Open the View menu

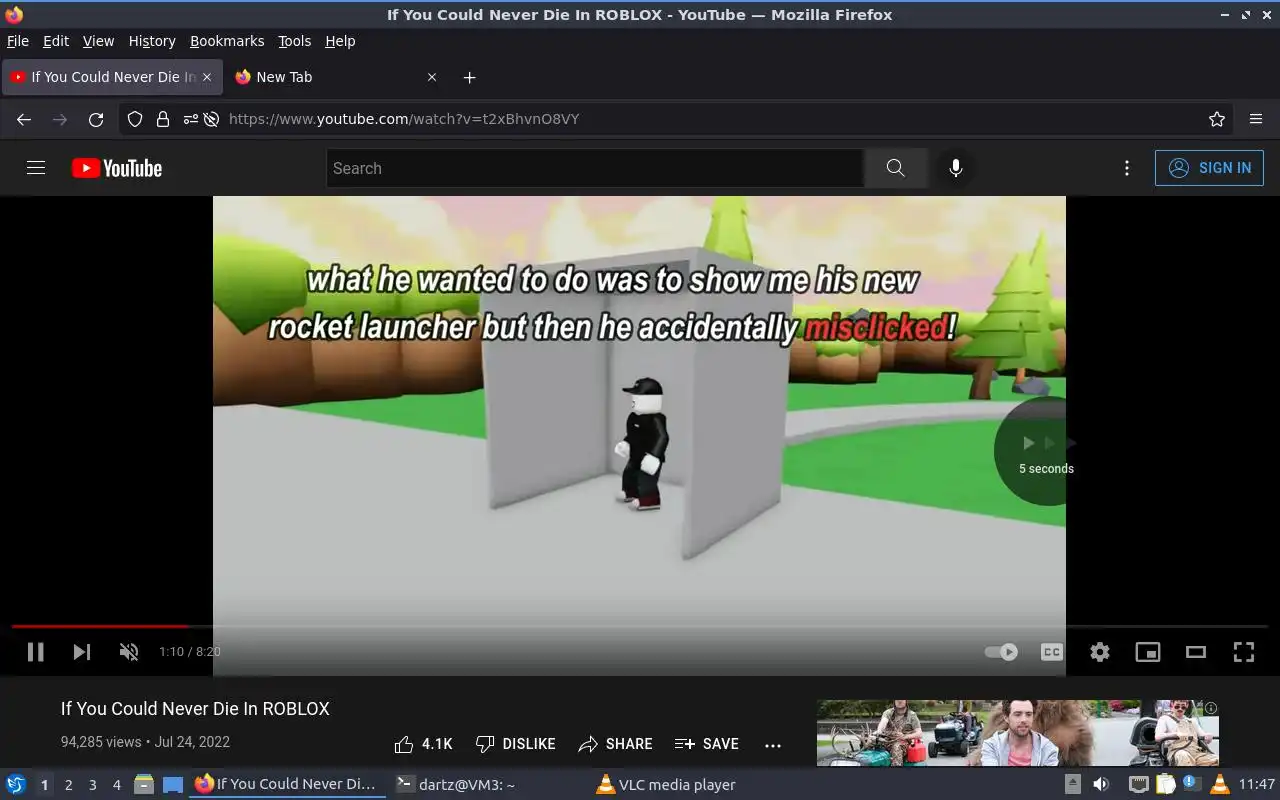tap(98, 41)
